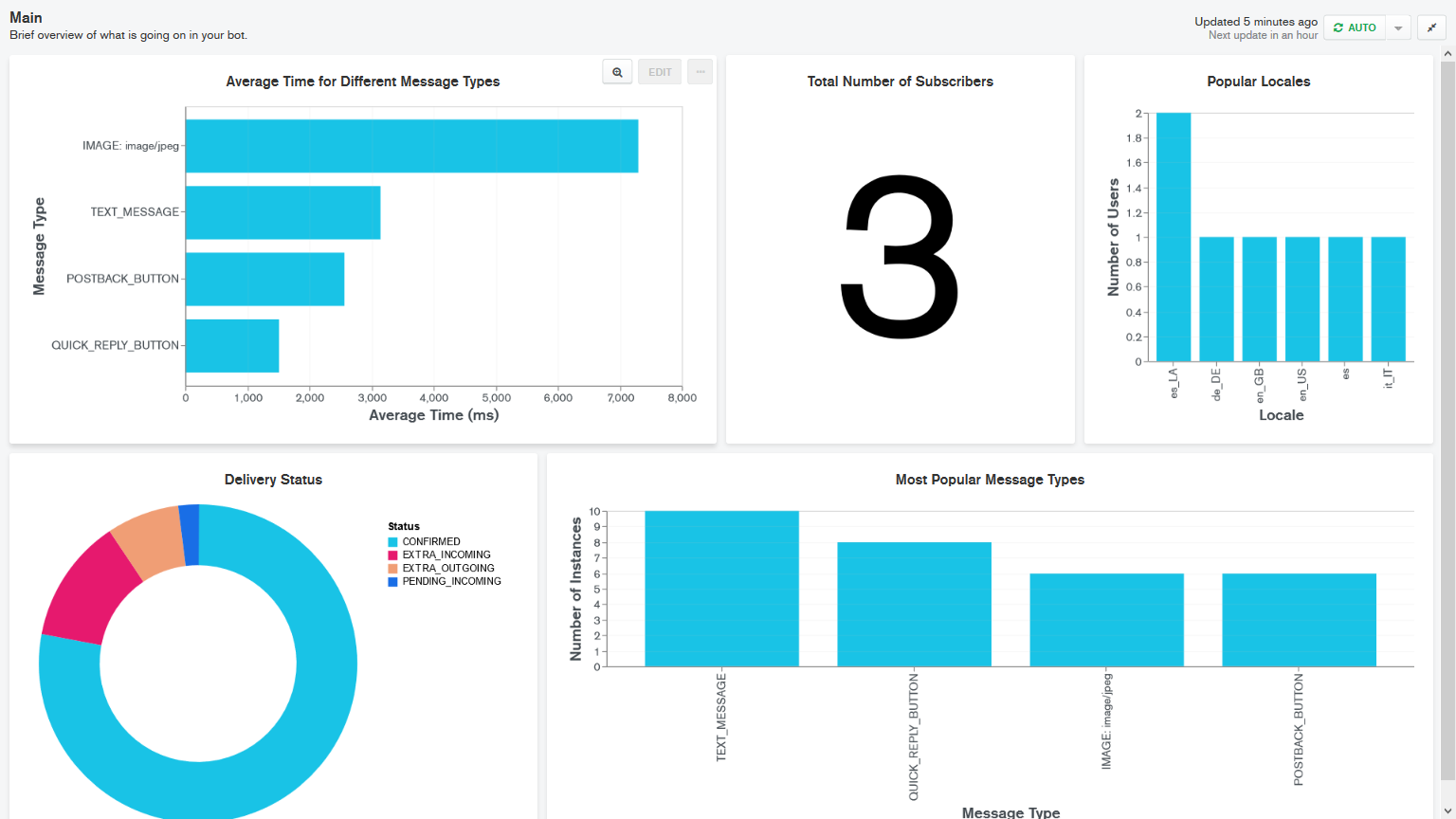The height and width of the screenshot is (819, 1456).
Task: Click the 'Main' dashboard heading
Action: [26, 17]
